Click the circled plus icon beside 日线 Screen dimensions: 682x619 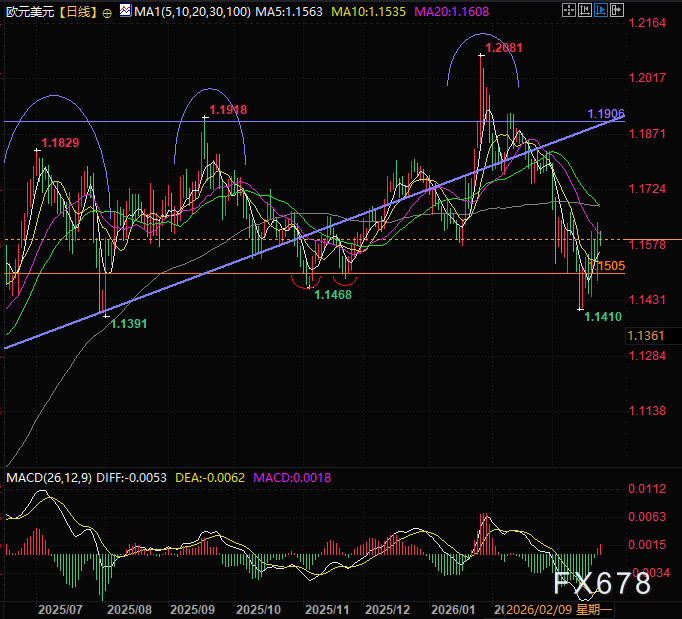pos(107,12)
